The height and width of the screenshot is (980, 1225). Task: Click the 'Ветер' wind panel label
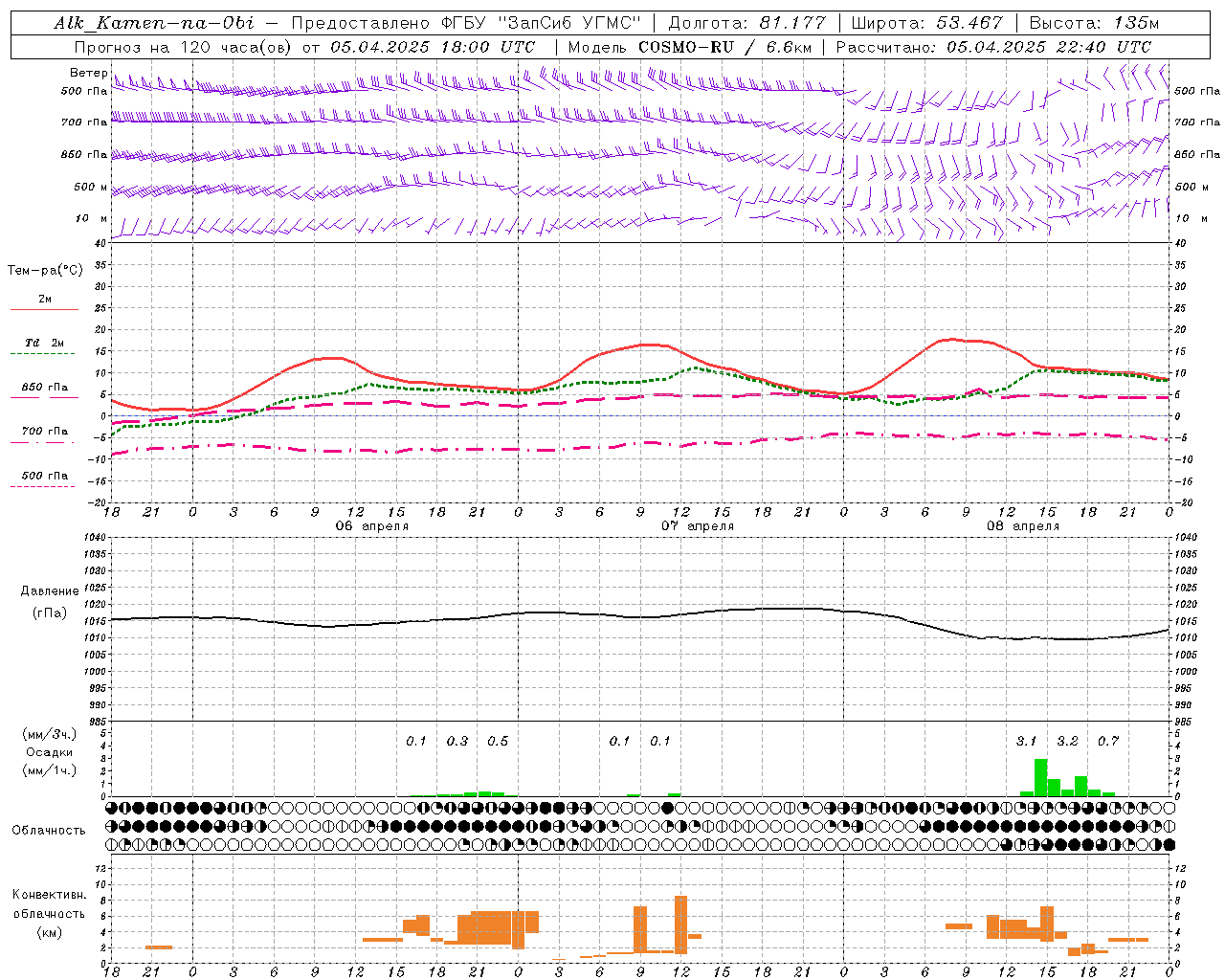88,73
